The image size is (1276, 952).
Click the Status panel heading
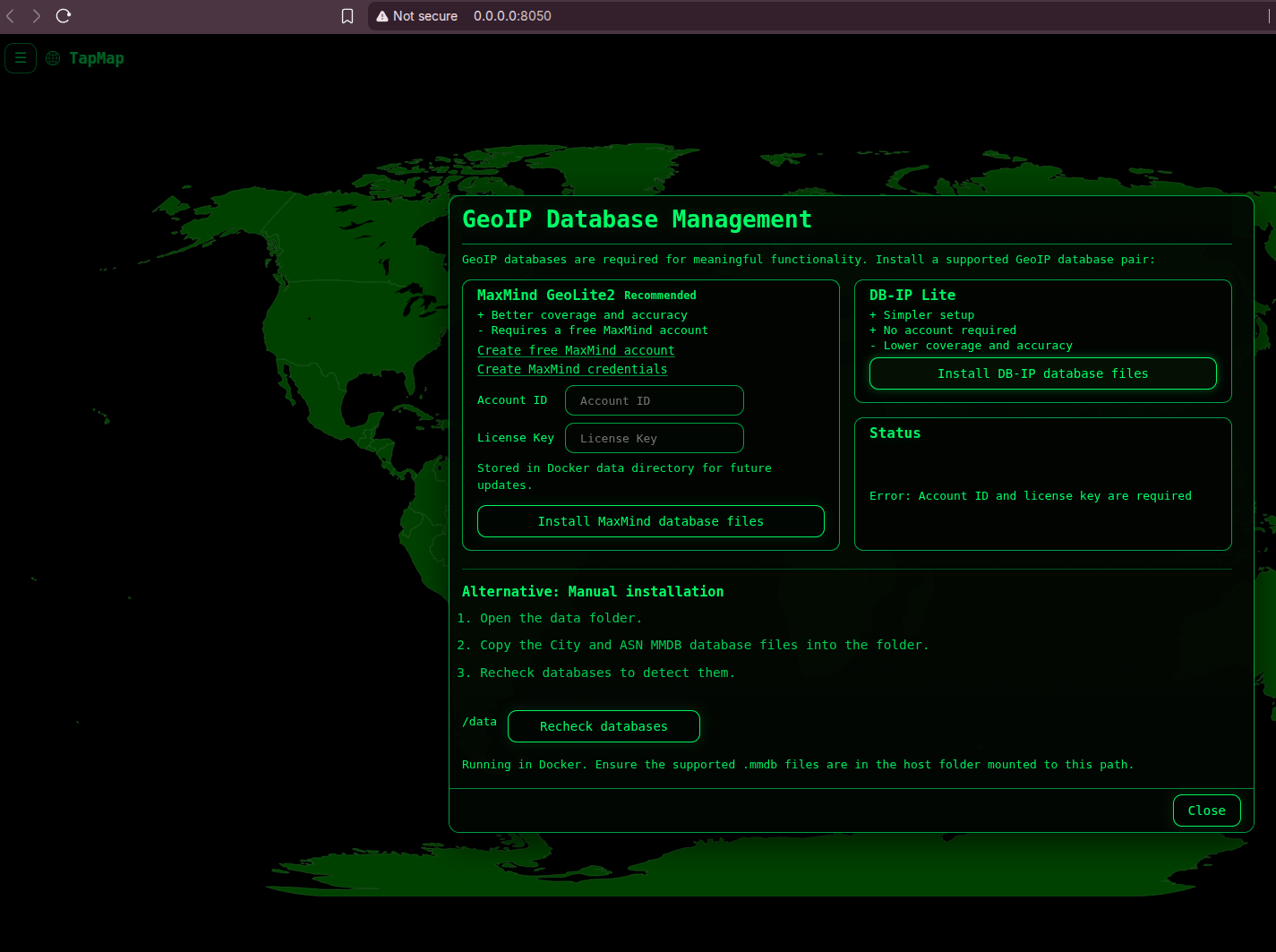(x=895, y=433)
